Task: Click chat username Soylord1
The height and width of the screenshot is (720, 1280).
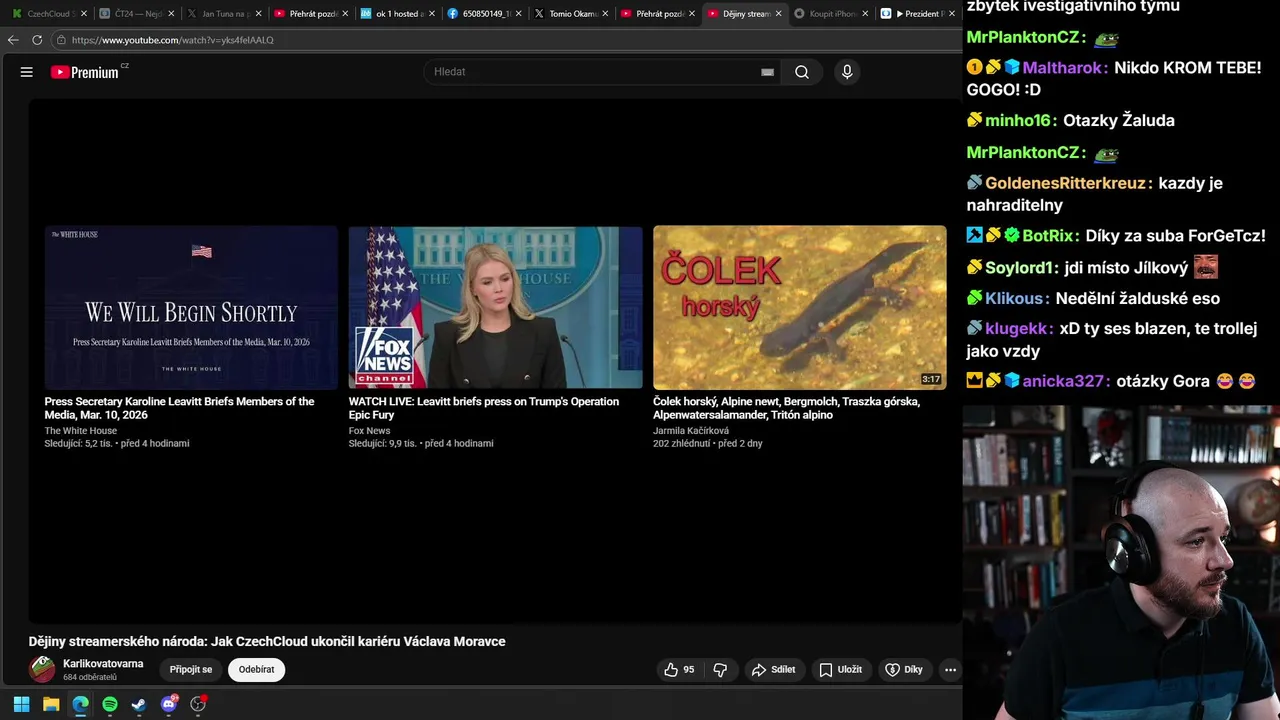Action: [1021, 268]
